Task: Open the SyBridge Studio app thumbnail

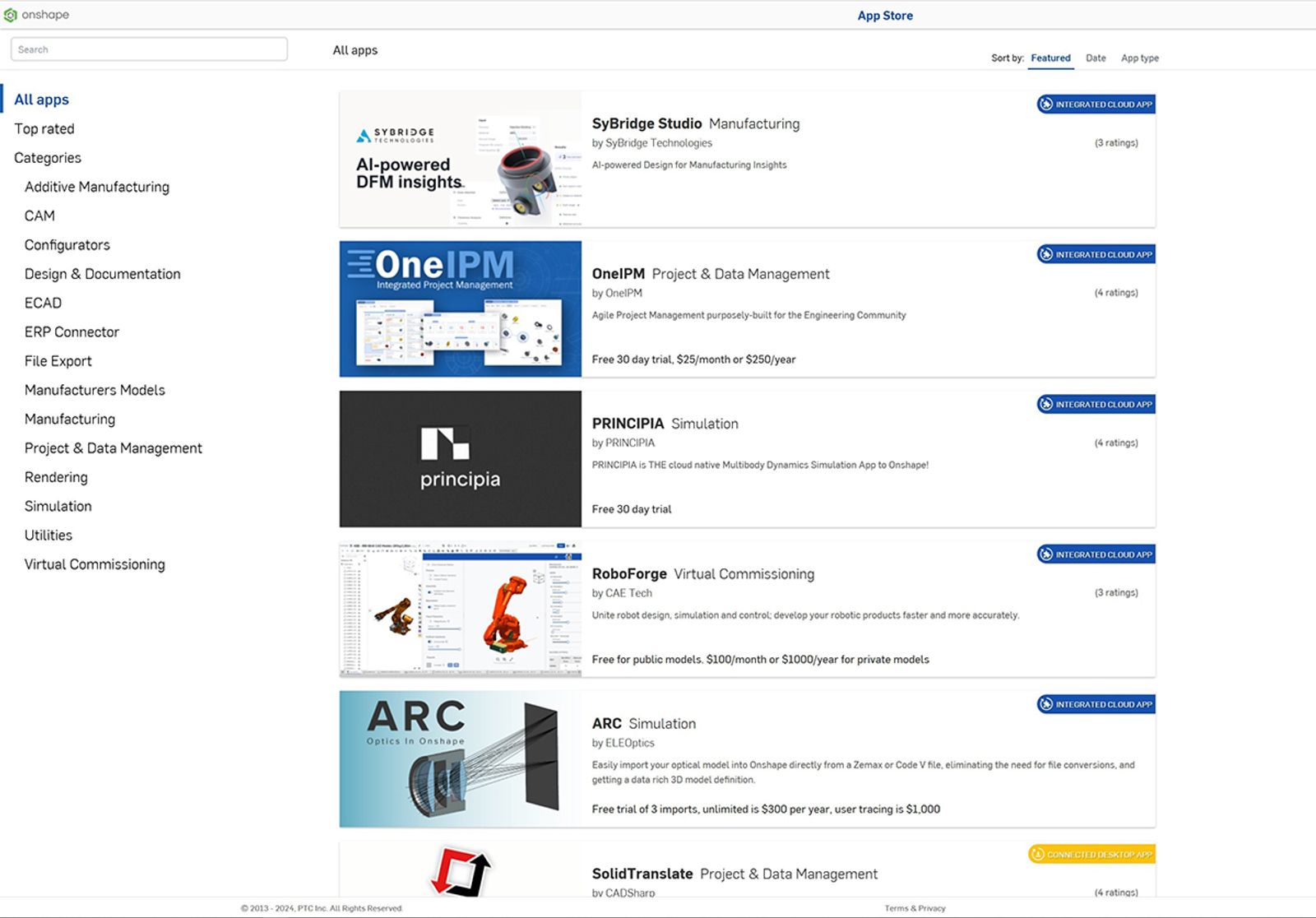Action: tap(460, 159)
